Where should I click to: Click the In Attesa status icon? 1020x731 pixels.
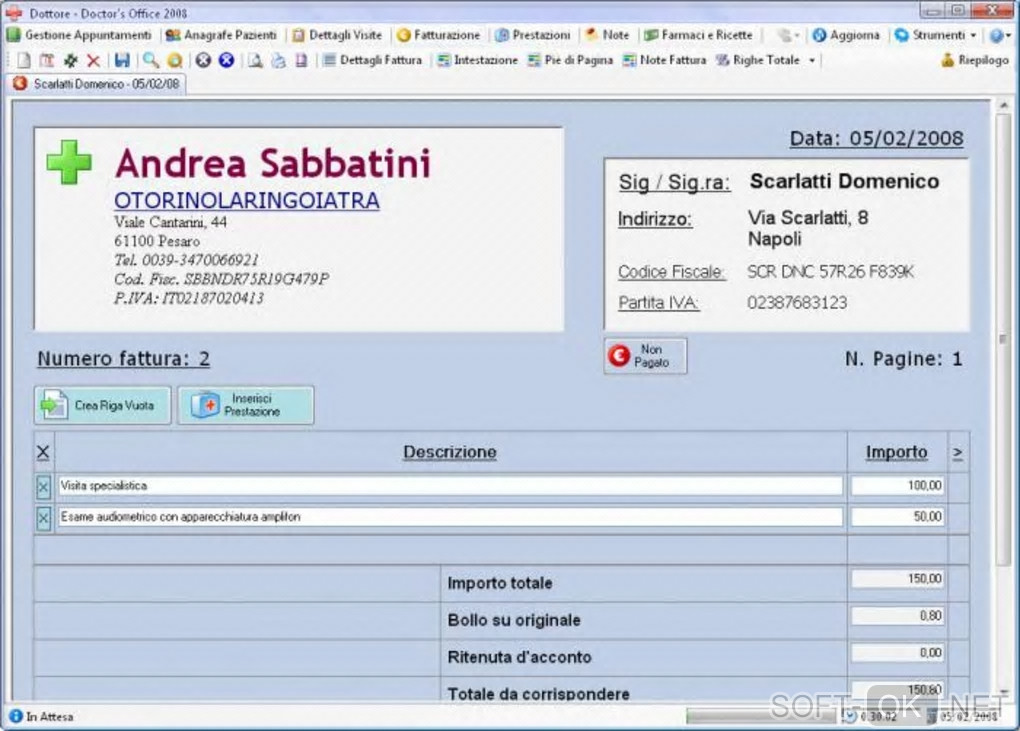pos(16,716)
